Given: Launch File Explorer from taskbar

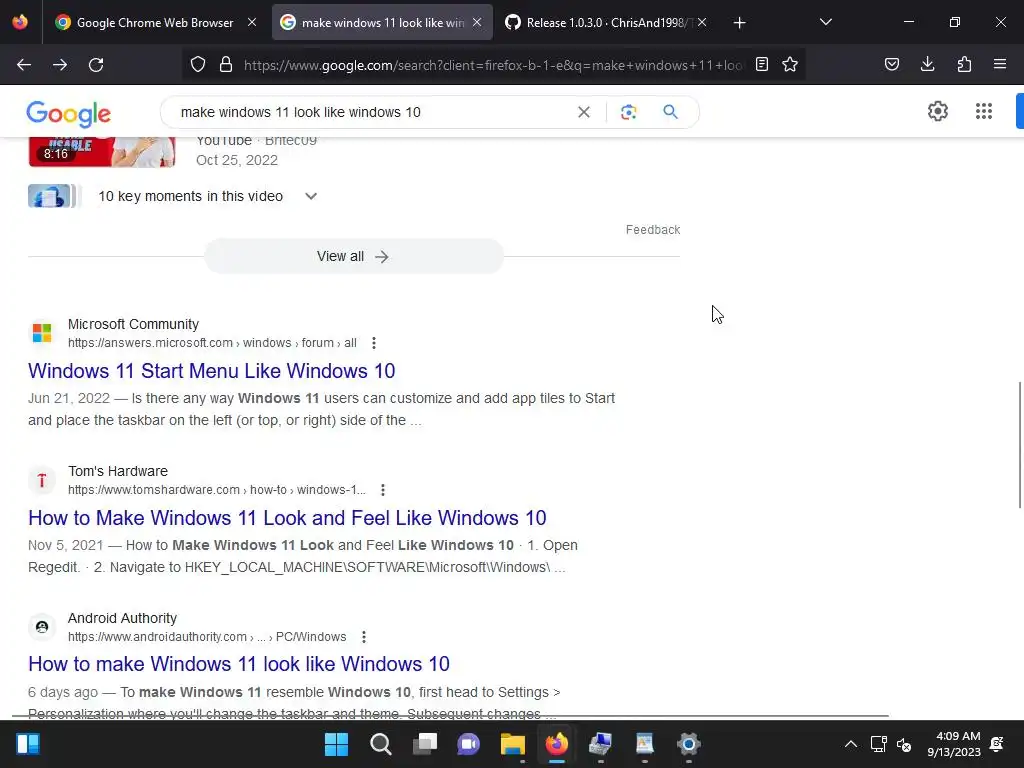Looking at the screenshot, I should [x=513, y=744].
